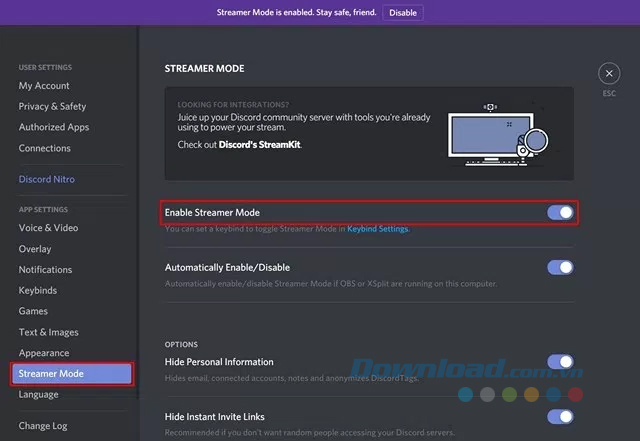
Task: Open Keybinds in sidebar
Action: point(38,291)
